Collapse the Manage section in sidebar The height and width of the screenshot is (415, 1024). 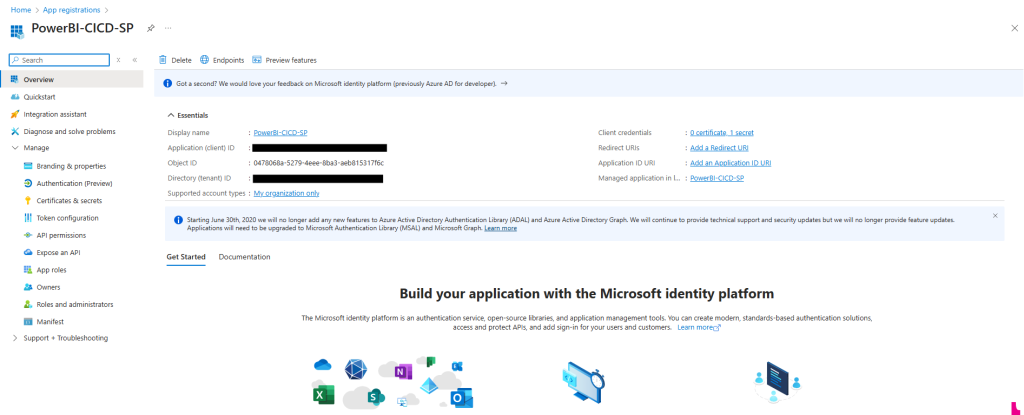click(x=14, y=148)
